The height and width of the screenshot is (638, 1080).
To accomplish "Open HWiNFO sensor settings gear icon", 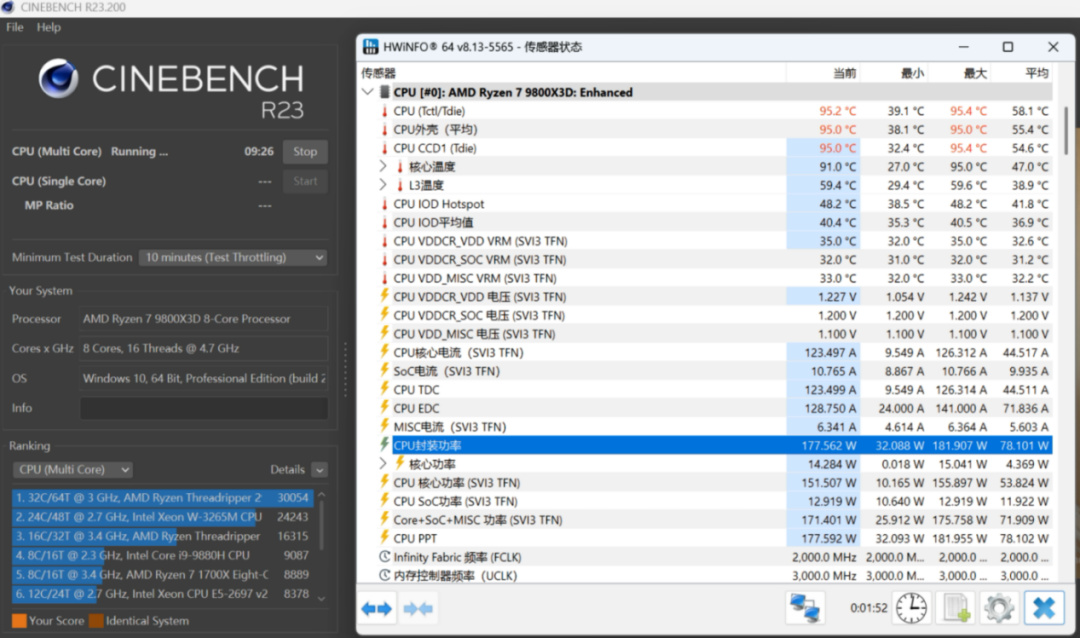I will click(x=999, y=608).
